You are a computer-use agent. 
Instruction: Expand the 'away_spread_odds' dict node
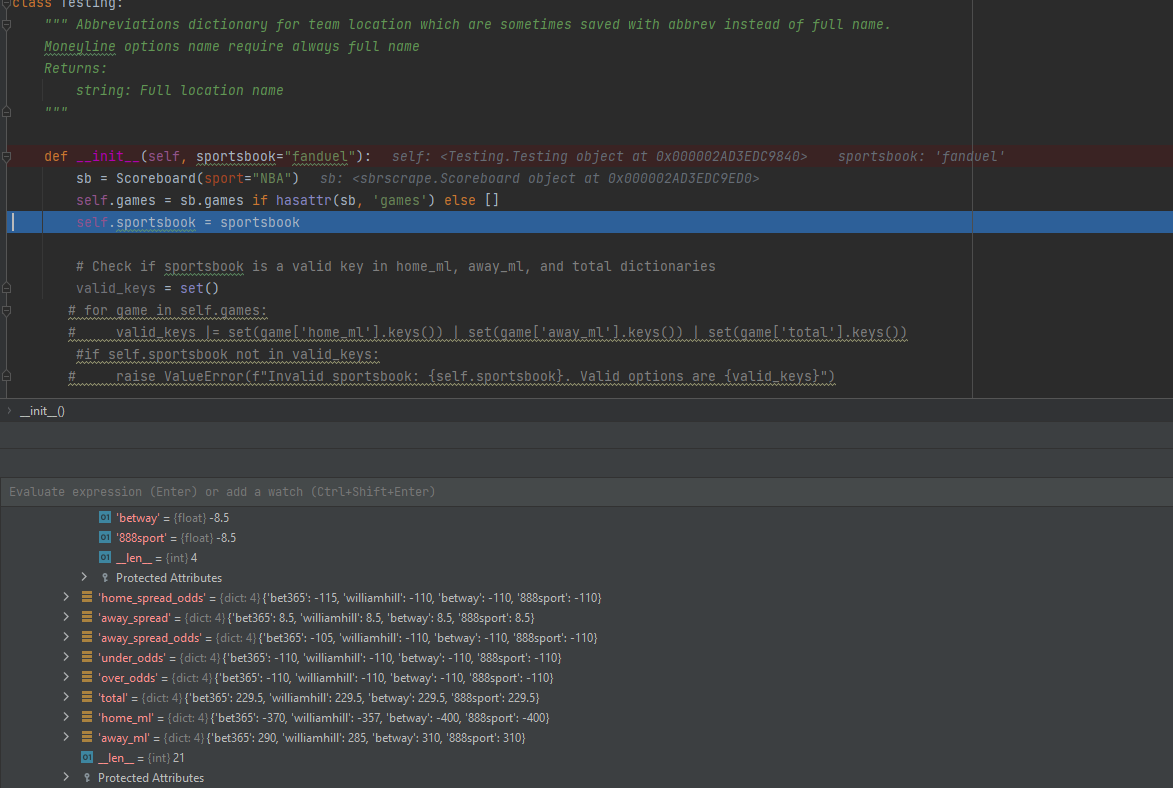coord(66,638)
